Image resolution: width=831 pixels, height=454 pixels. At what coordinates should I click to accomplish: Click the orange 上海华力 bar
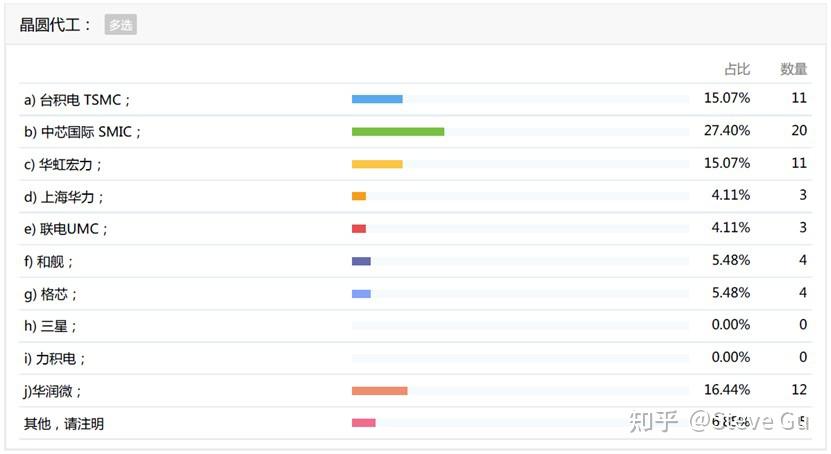point(359,196)
